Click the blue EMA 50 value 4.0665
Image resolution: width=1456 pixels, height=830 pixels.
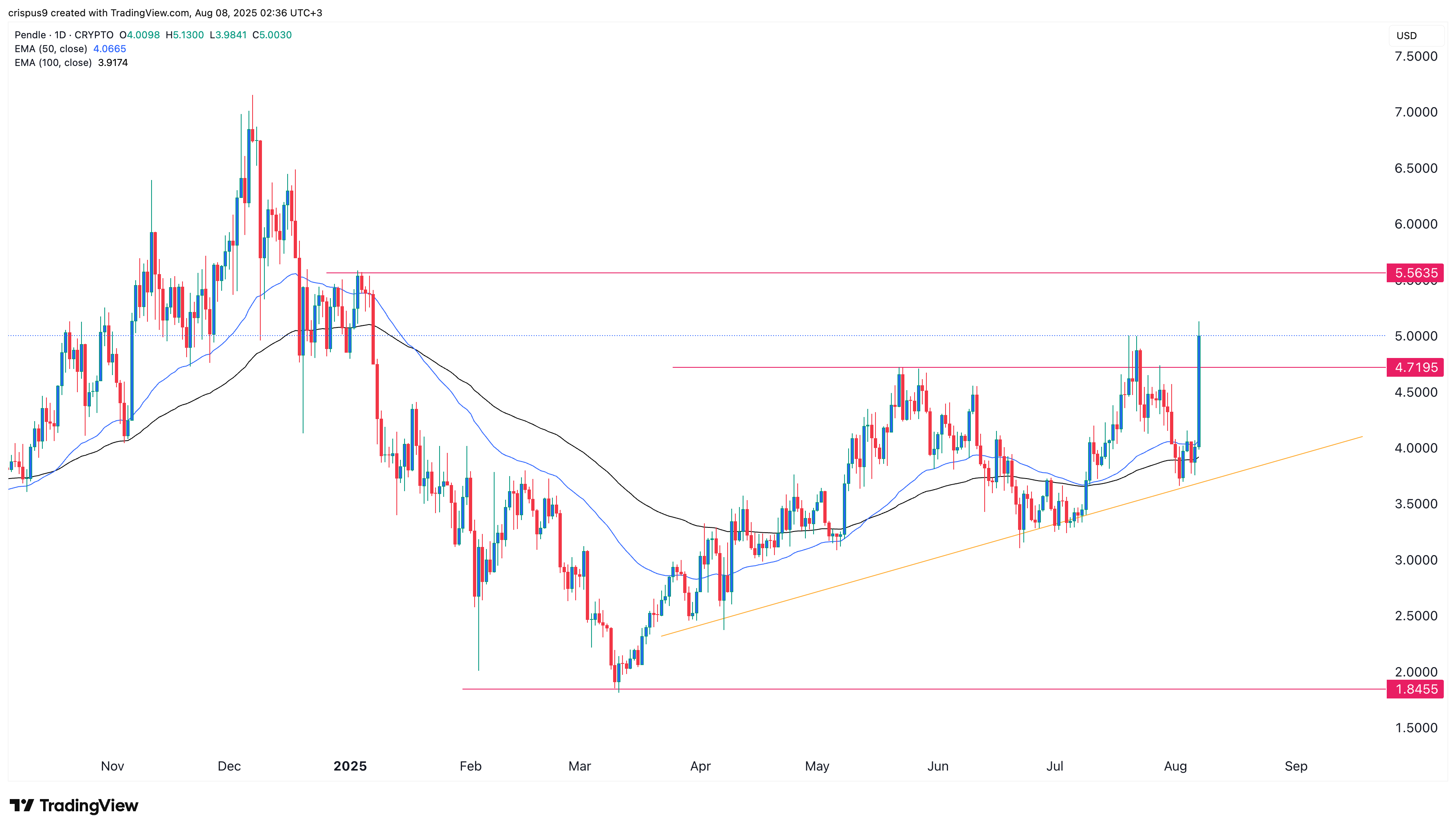tap(110, 48)
